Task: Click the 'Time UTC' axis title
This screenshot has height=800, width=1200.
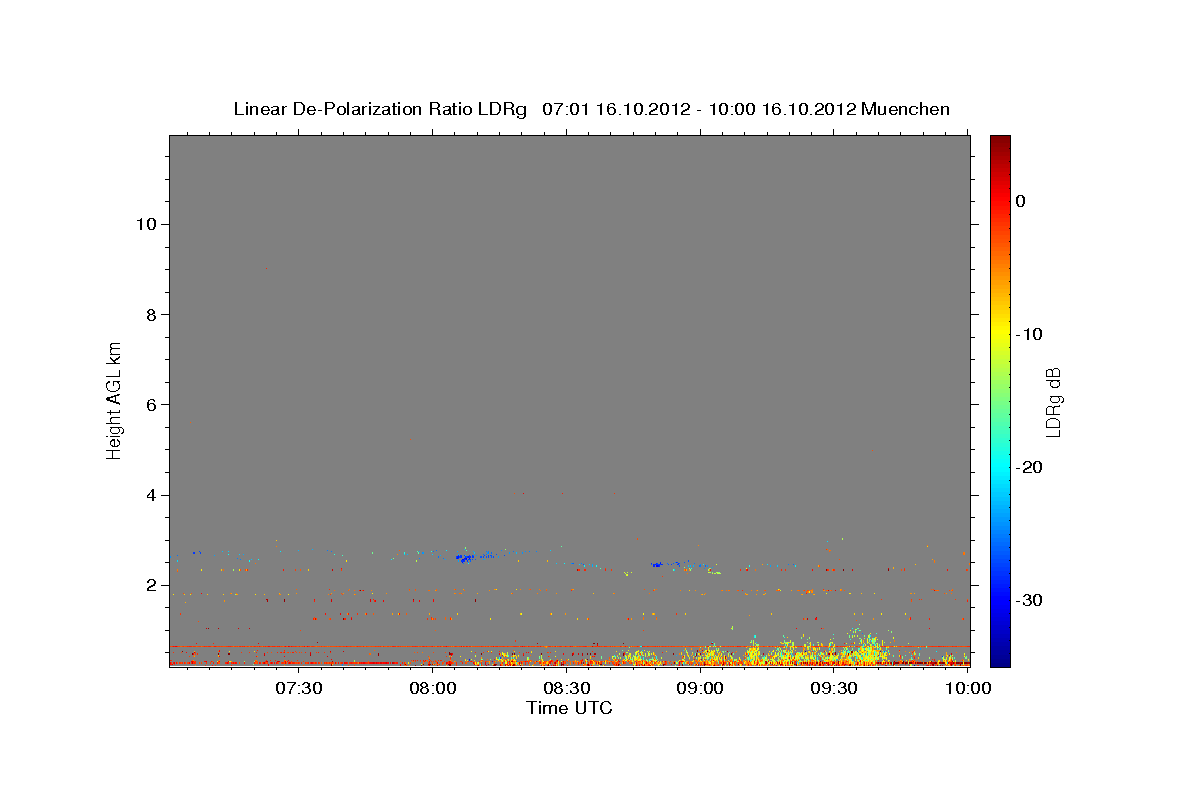Action: [x=569, y=708]
